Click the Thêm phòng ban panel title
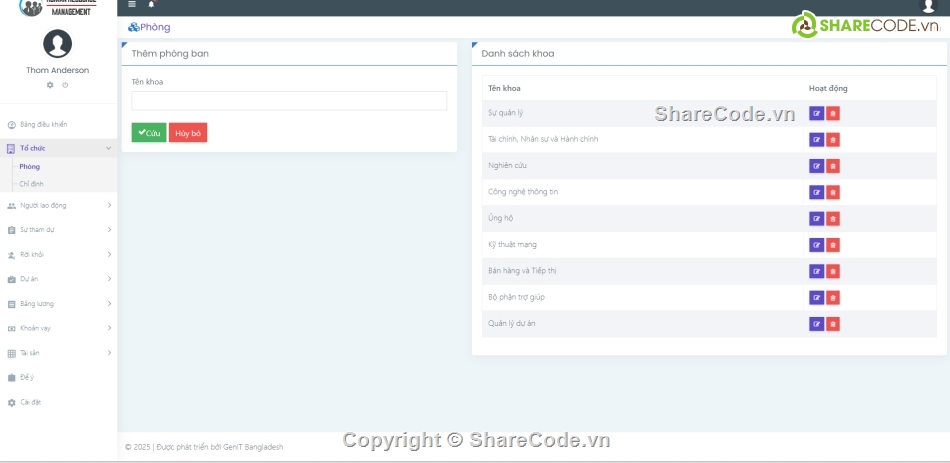 click(170, 53)
